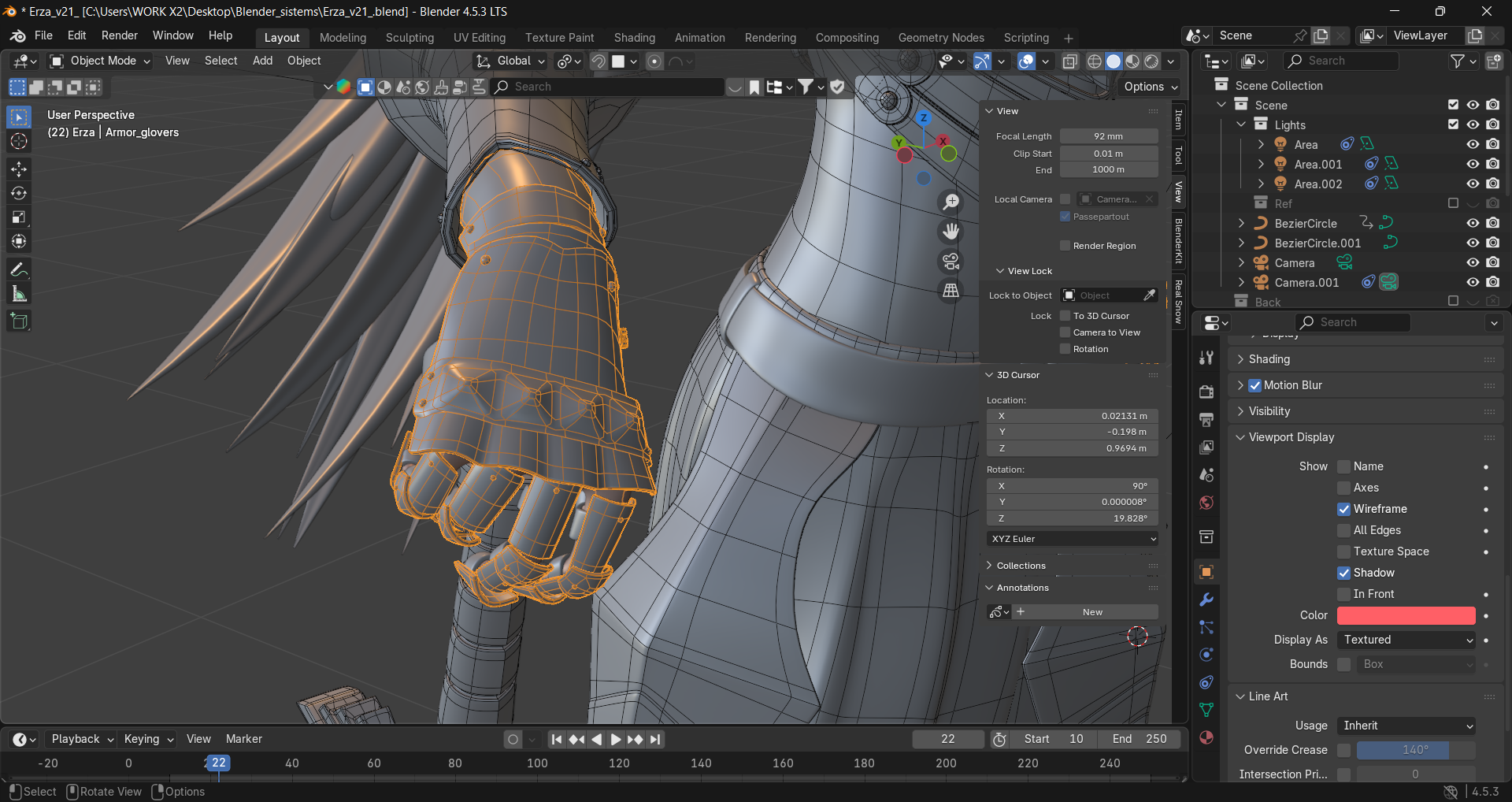This screenshot has width=1512, height=802.
Task: Disable the Wireframe viewport display checkbox
Action: click(1344, 509)
